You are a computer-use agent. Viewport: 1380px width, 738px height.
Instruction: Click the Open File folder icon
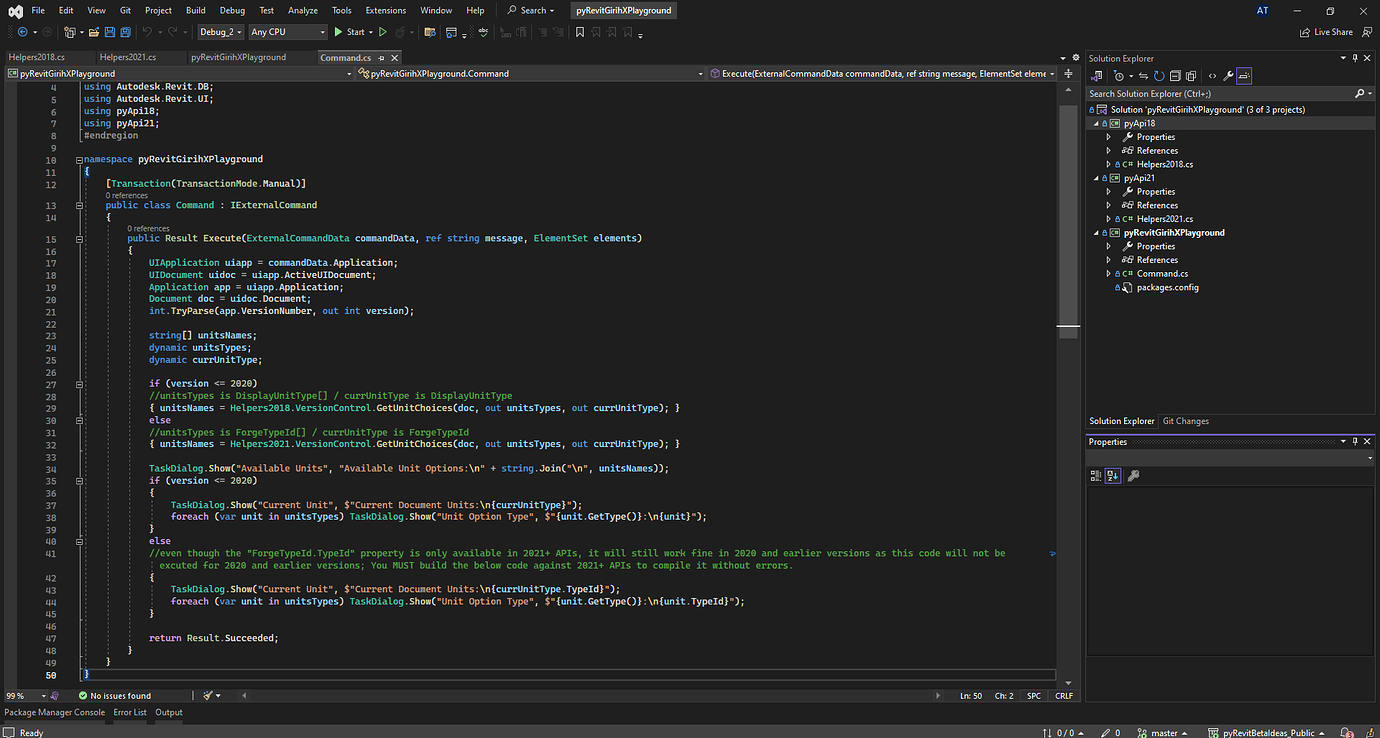pos(94,32)
